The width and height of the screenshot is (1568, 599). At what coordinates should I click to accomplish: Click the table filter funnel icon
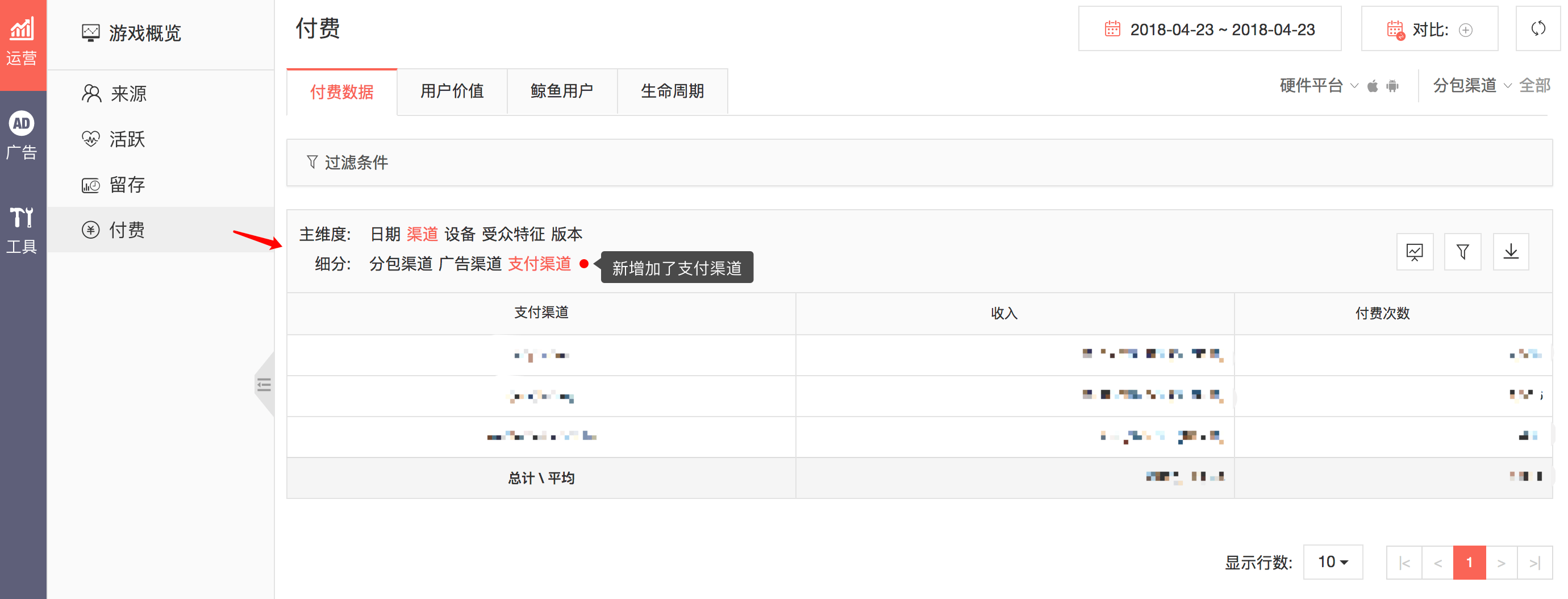point(1462,251)
